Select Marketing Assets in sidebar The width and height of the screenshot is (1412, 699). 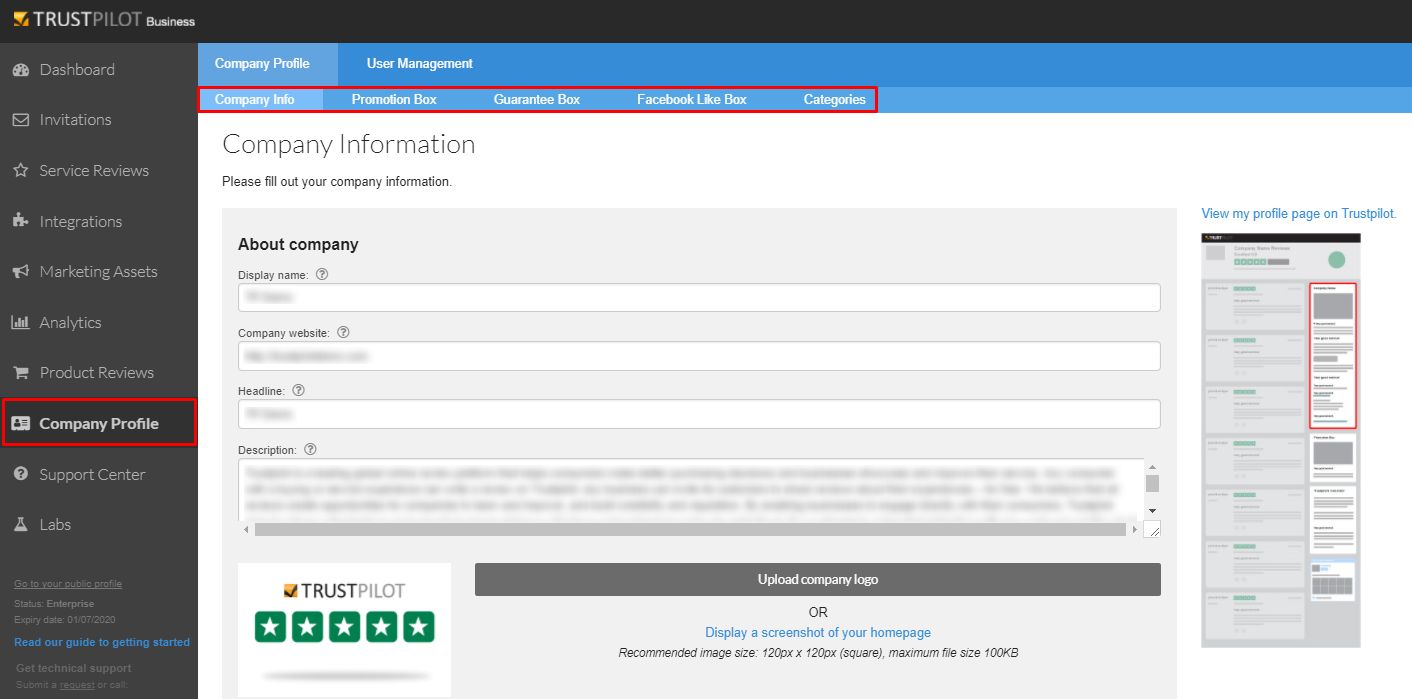[98, 272]
